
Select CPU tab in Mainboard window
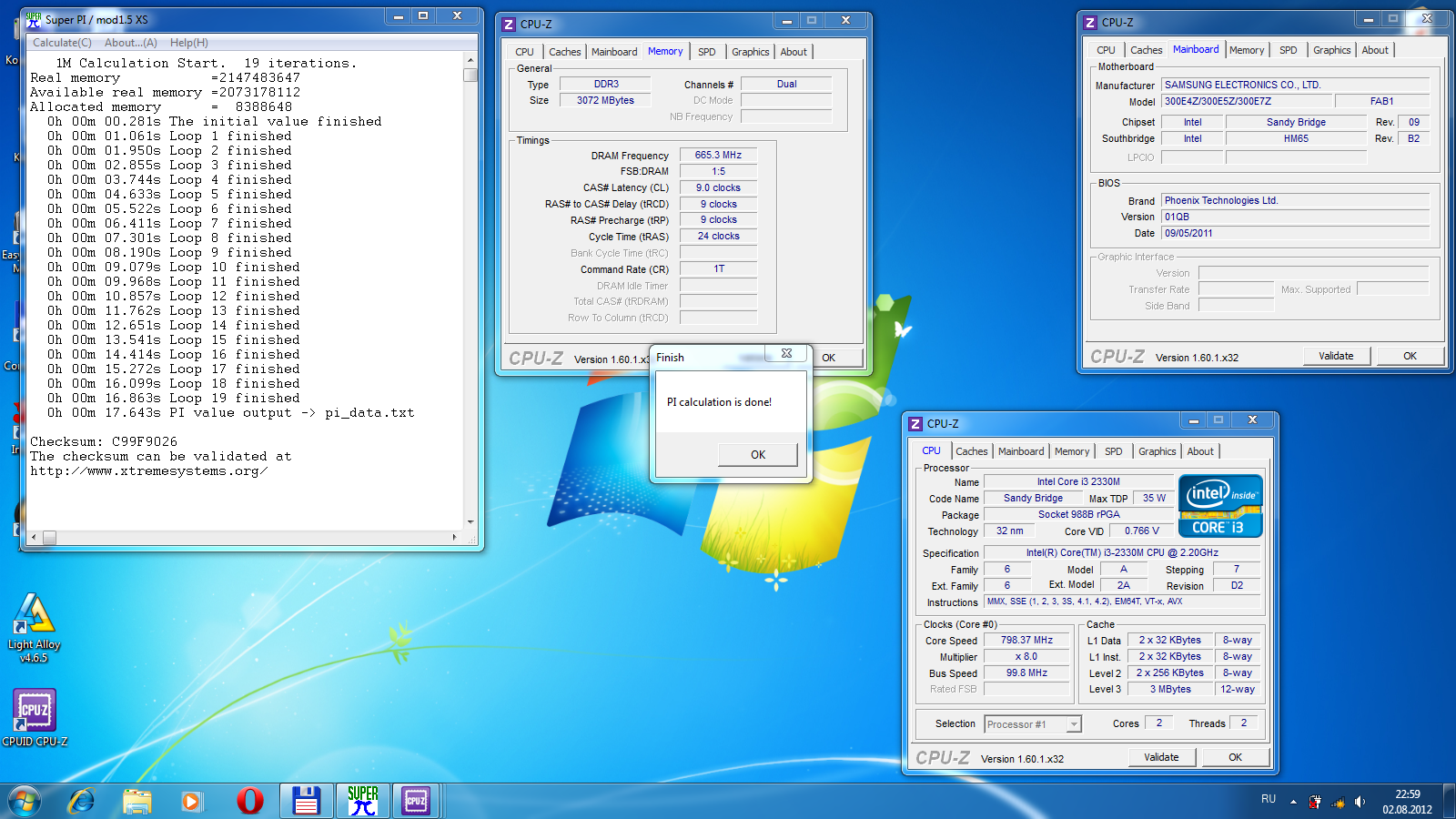click(x=1106, y=50)
